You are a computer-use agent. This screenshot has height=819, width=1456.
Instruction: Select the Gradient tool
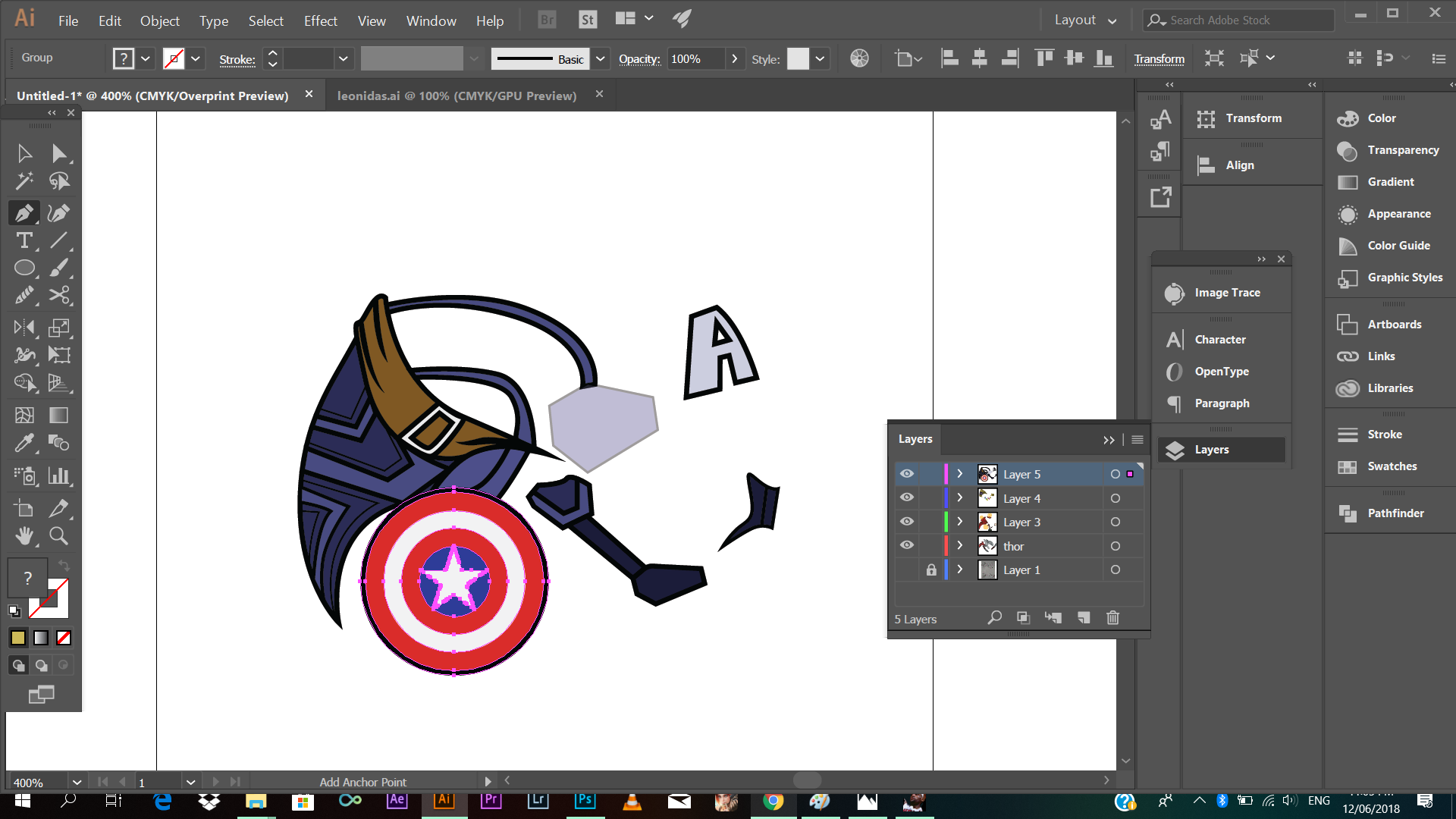[x=59, y=415]
